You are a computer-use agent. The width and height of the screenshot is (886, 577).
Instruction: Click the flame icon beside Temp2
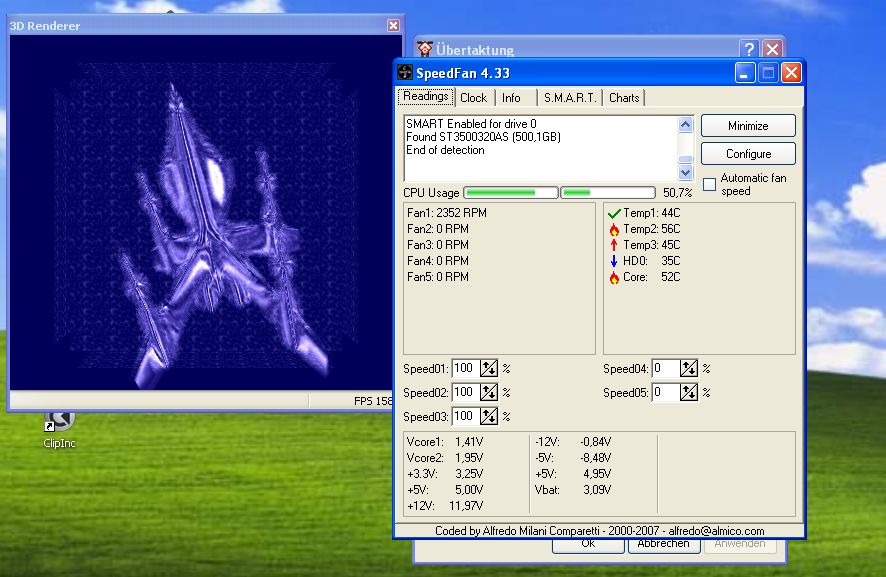coord(614,229)
